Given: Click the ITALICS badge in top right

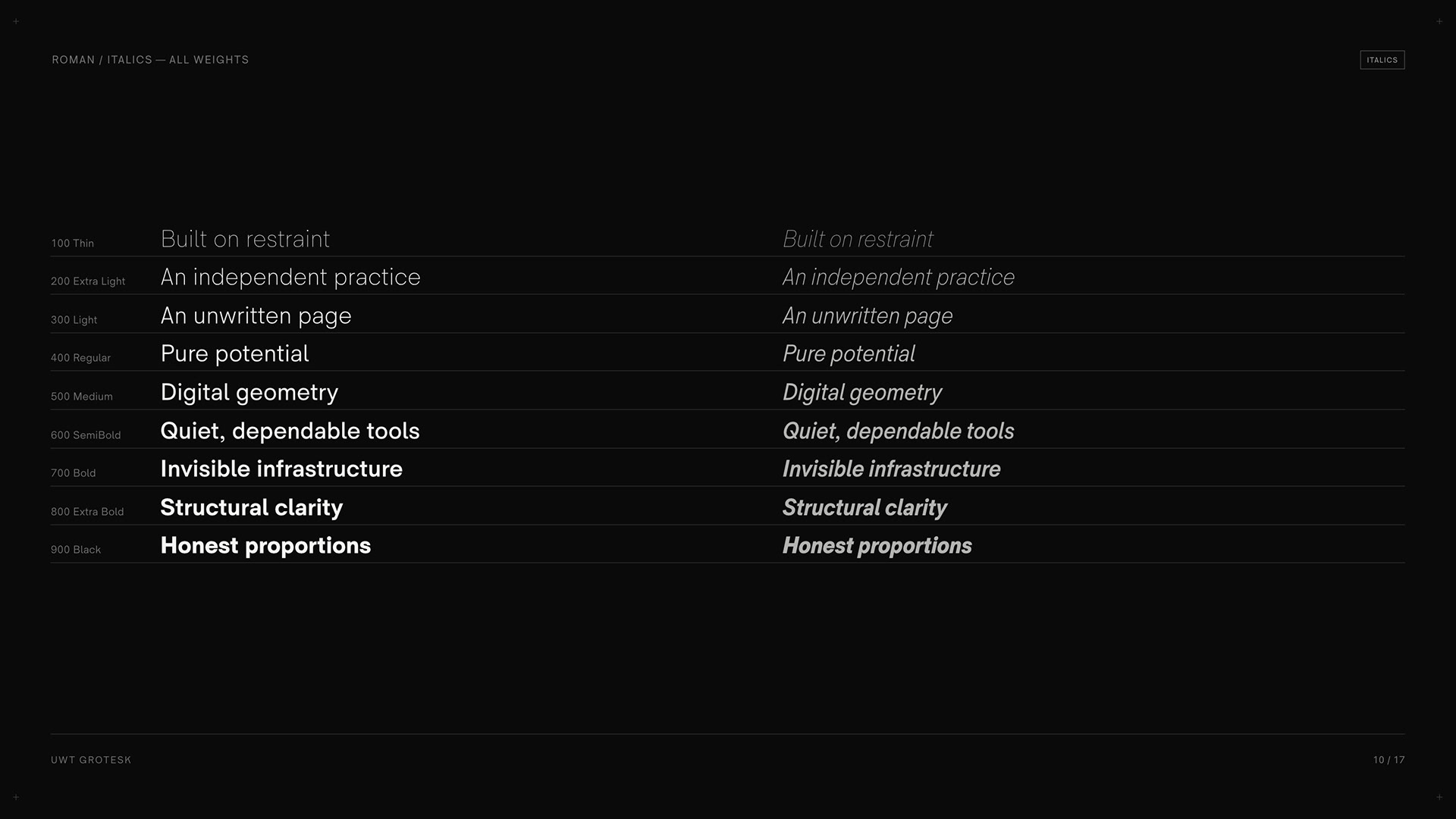Looking at the screenshot, I should pos(1382,60).
